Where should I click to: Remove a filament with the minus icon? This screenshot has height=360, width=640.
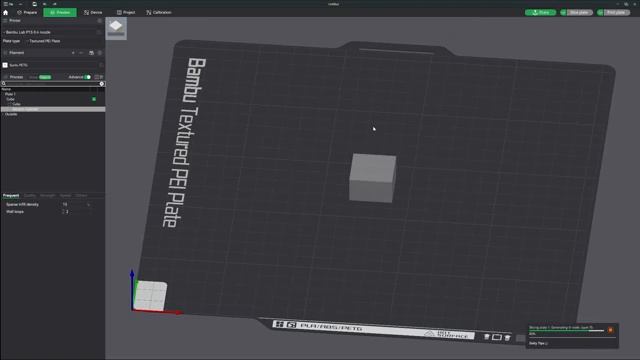81,53
